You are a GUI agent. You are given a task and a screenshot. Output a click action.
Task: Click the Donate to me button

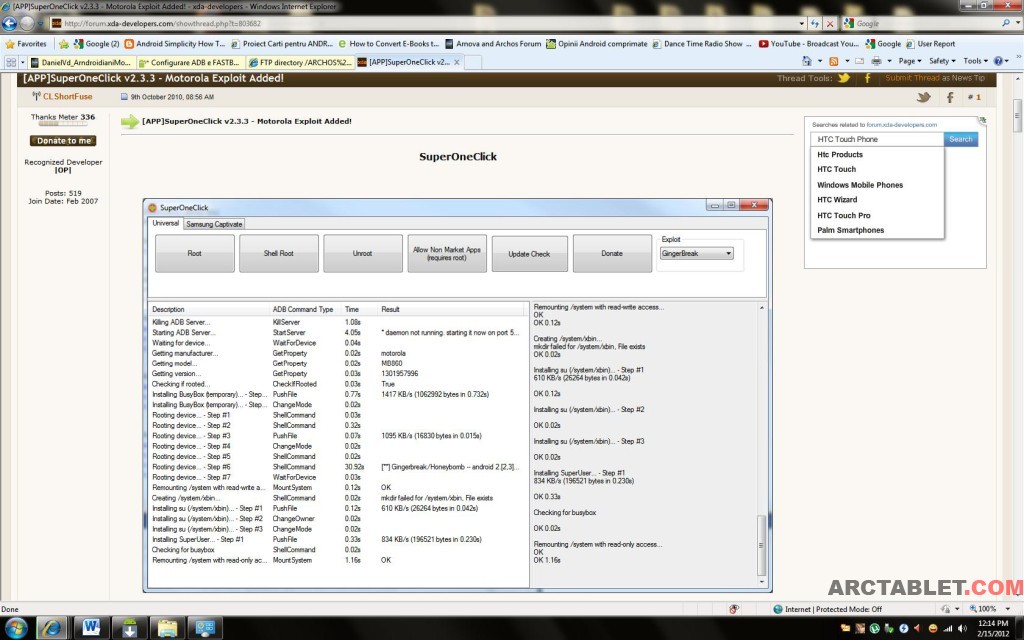coord(63,140)
